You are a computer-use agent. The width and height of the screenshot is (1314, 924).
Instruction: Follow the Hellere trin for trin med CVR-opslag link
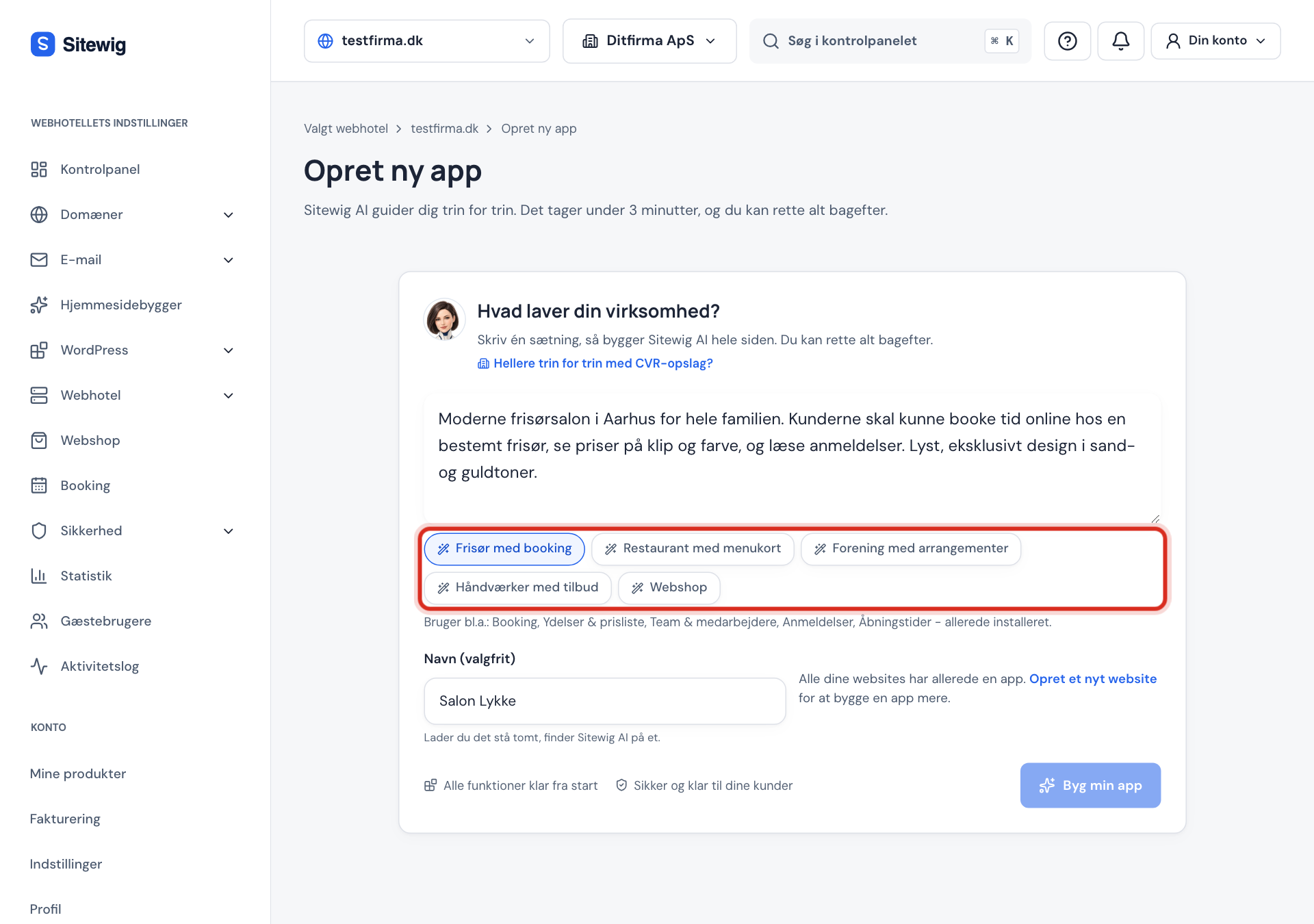(595, 363)
